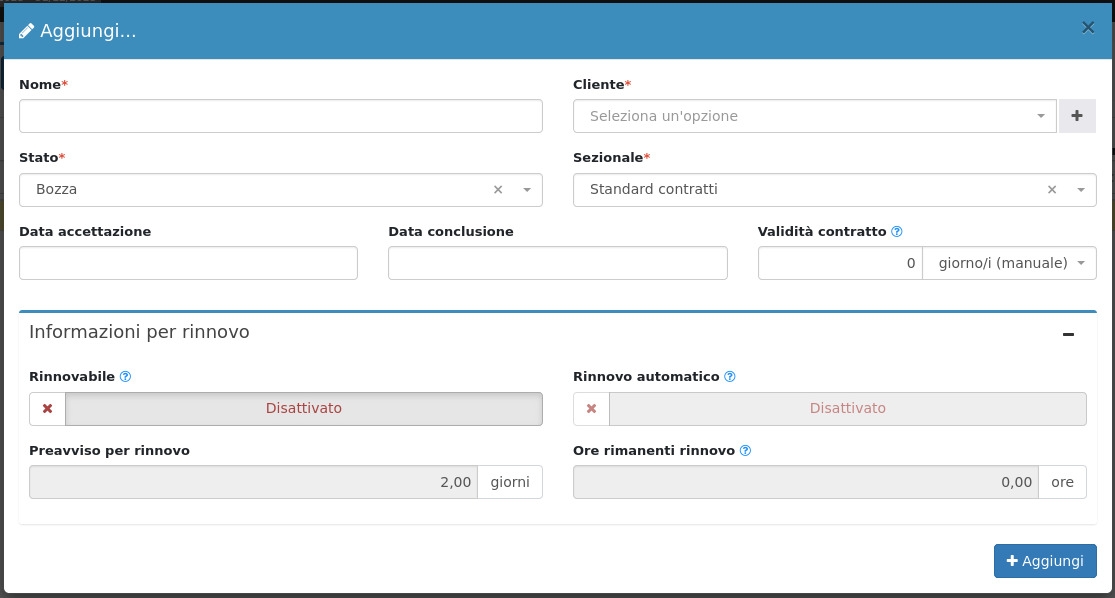The width and height of the screenshot is (1115, 598).
Task: Clear the Stato selection with the x
Action: (x=498, y=190)
